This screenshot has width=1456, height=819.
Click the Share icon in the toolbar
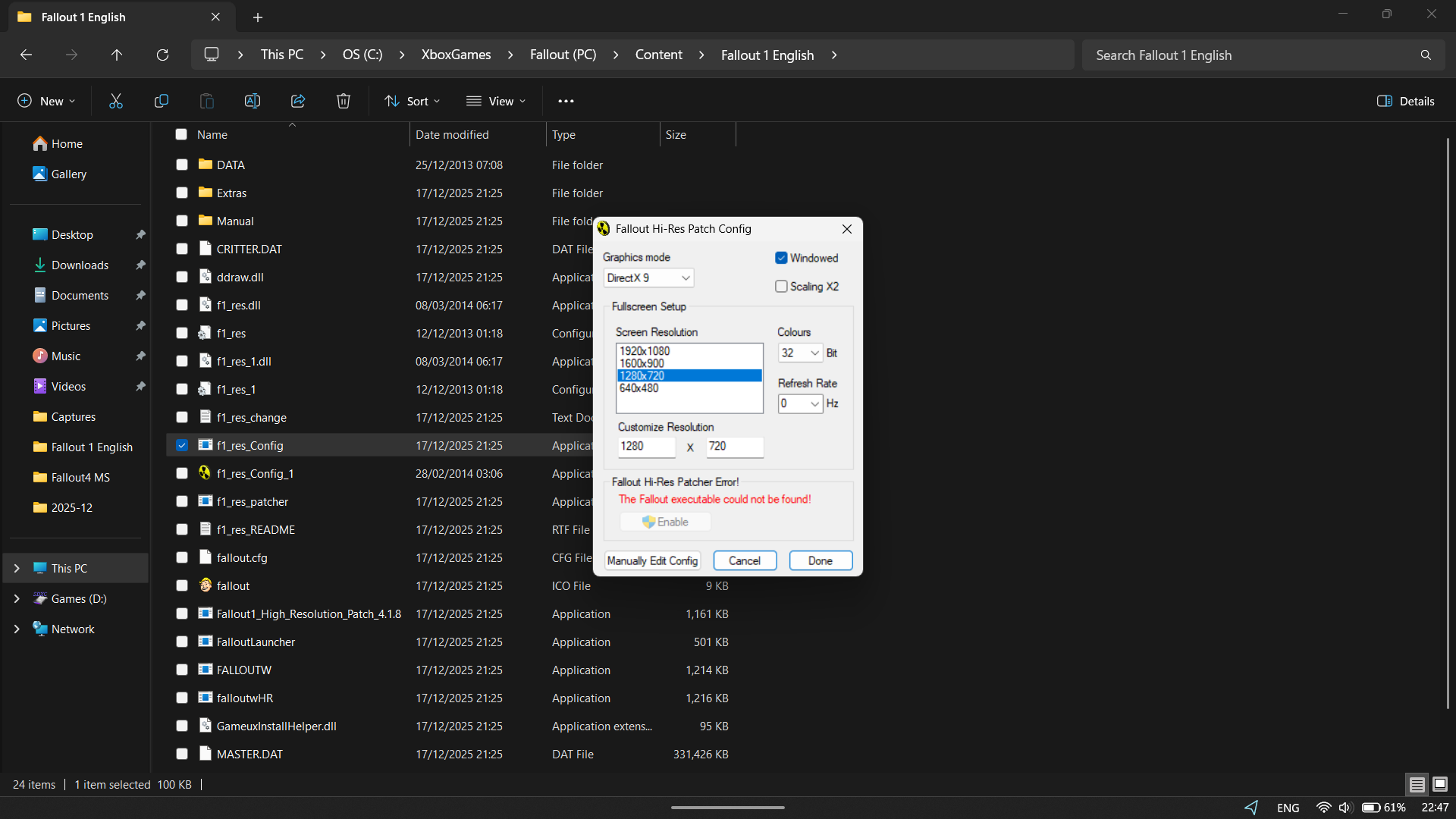pos(297,100)
